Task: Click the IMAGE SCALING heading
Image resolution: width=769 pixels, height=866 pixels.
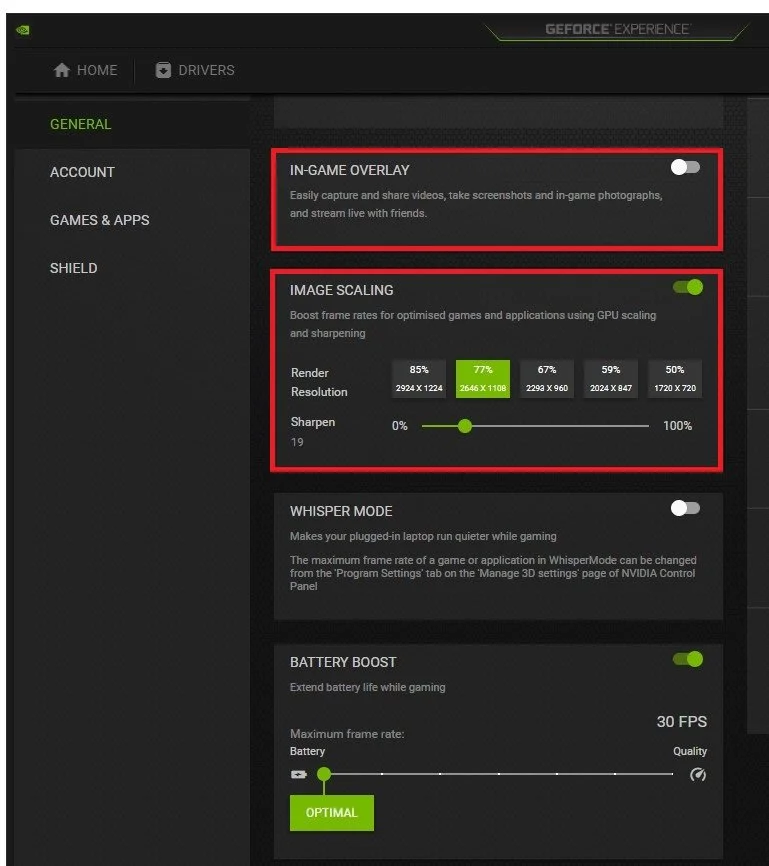Action: [341, 291]
